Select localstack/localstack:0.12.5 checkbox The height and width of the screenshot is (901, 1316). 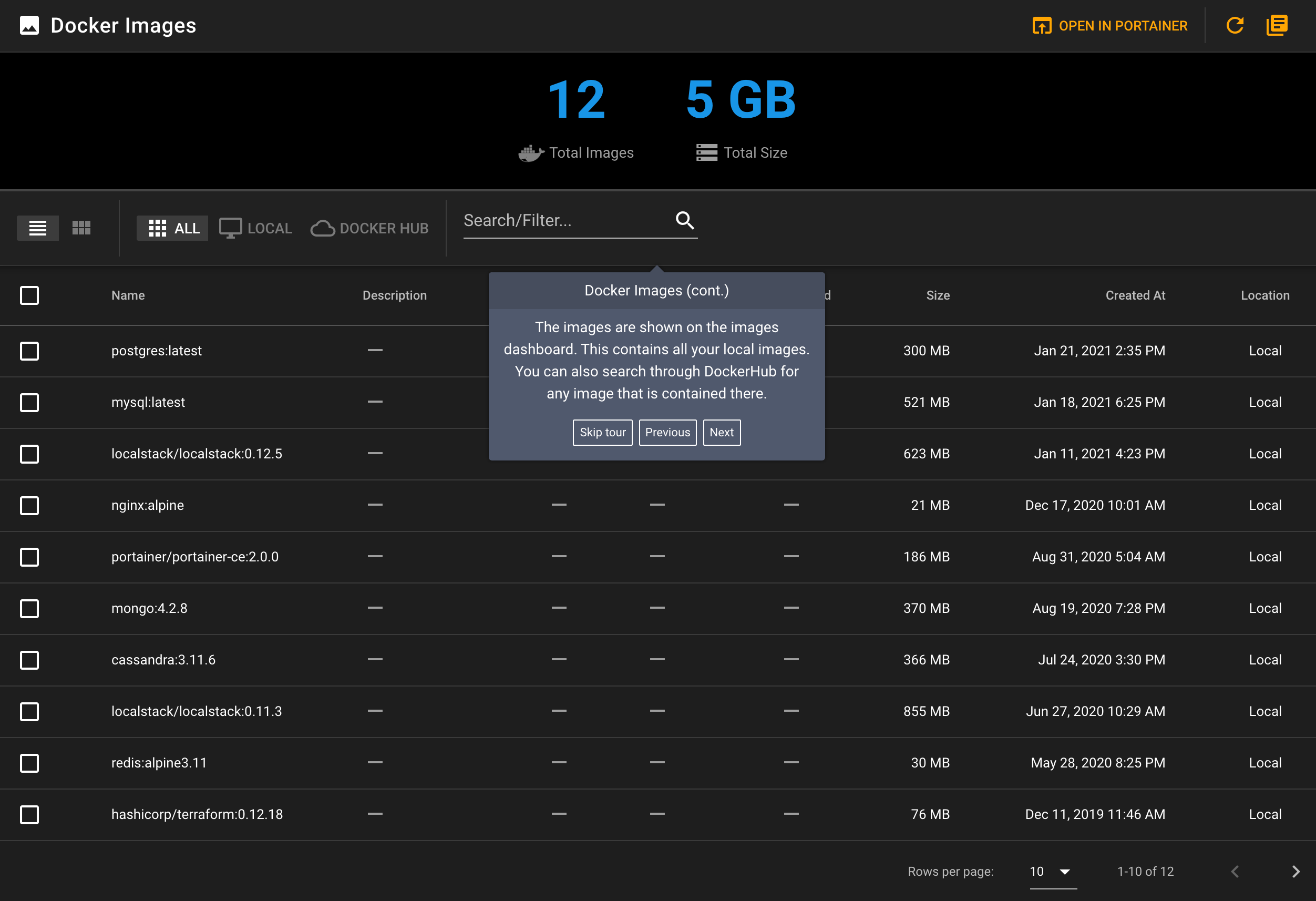29,454
